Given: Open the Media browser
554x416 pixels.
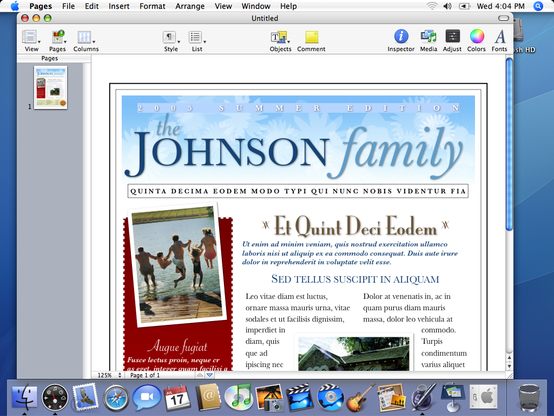Looking at the screenshot, I should pyautogui.click(x=429, y=41).
